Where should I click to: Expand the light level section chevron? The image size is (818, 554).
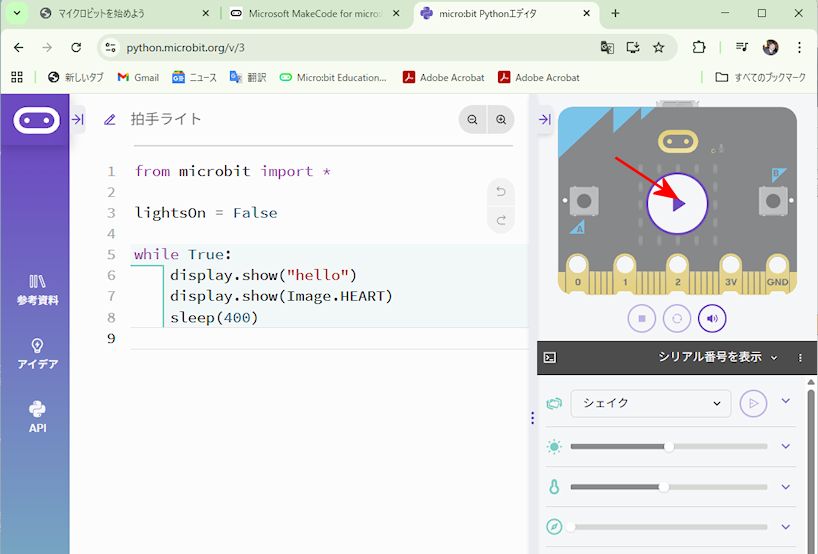[x=785, y=446]
